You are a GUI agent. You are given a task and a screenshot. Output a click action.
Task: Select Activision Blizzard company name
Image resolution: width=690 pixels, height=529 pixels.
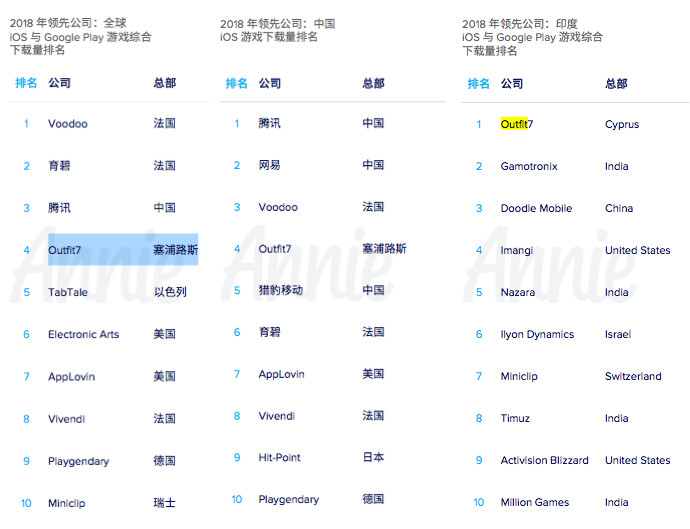[544, 460]
